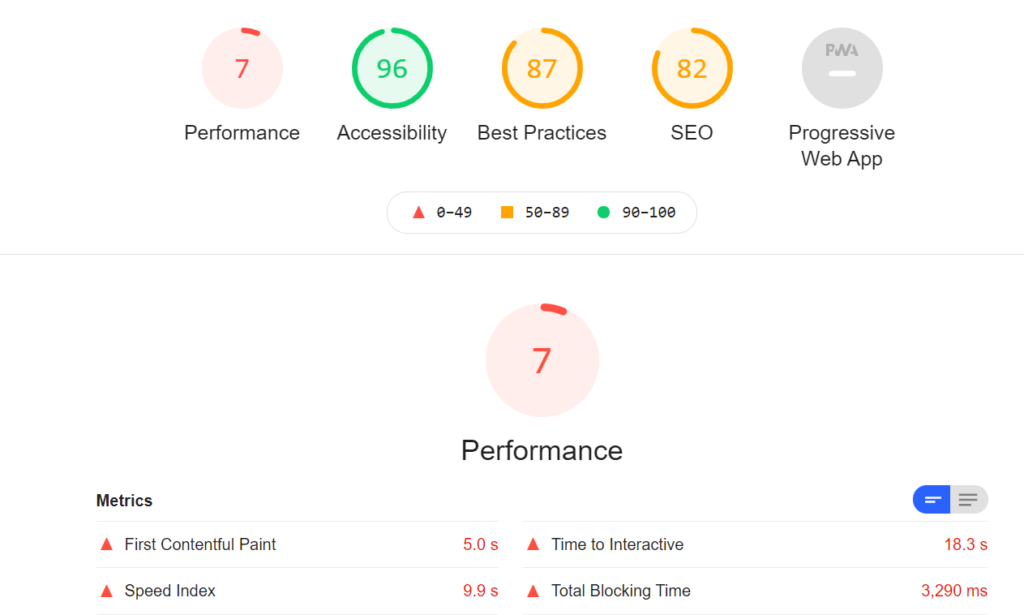The width and height of the screenshot is (1024, 615).
Task: Open the Accessibility gauge scoring 96
Action: click(x=392, y=68)
